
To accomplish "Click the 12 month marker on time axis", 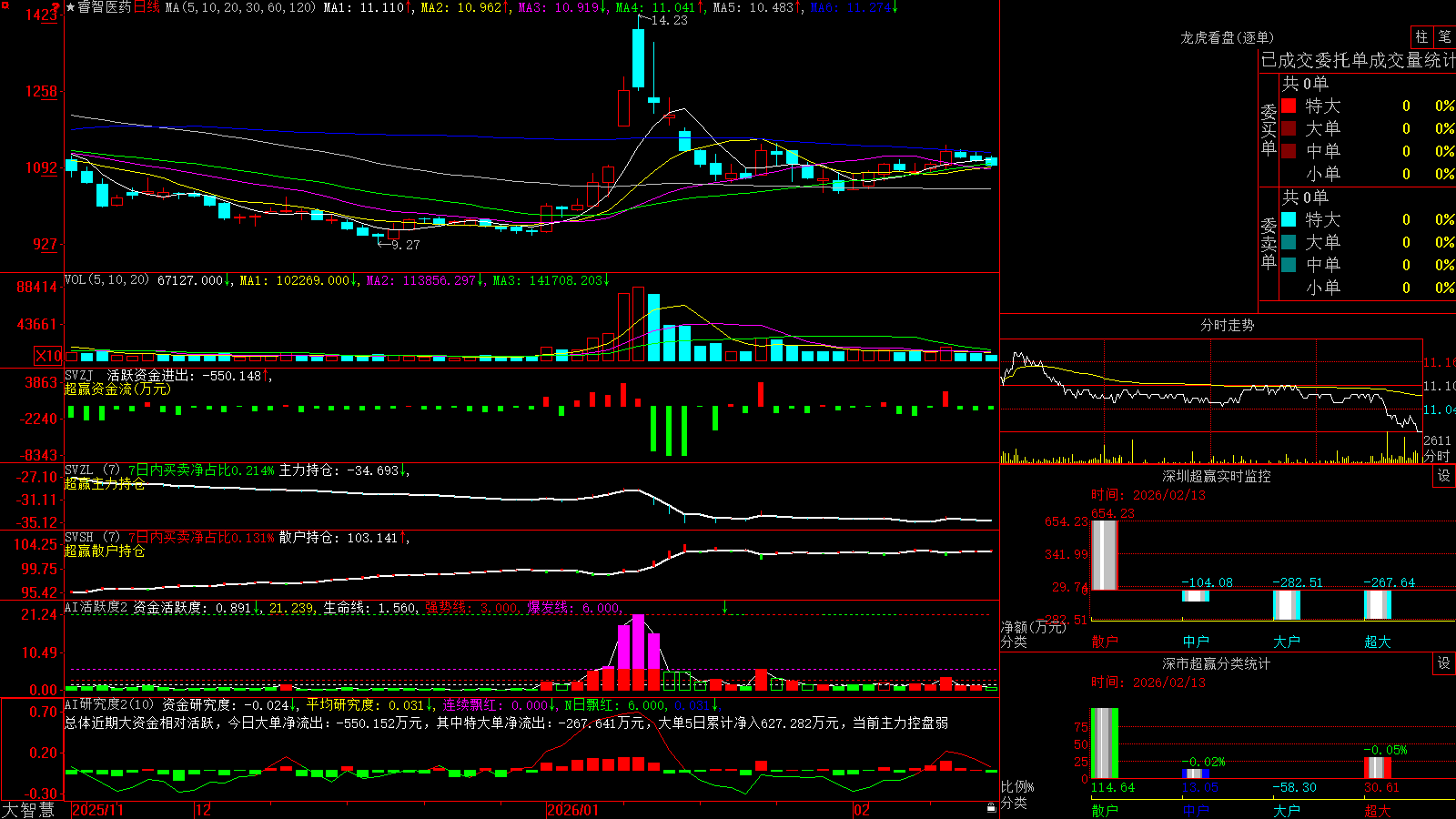I will [x=203, y=809].
